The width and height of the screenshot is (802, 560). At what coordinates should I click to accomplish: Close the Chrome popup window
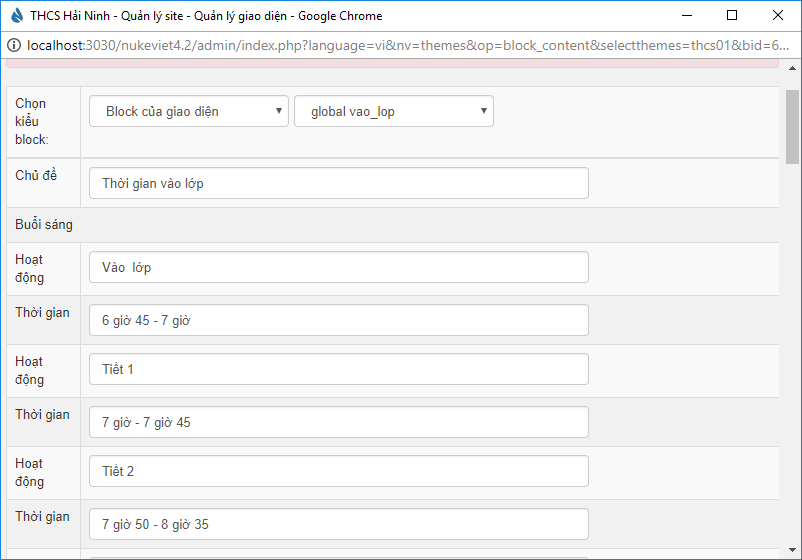pyautogui.click(x=777, y=15)
